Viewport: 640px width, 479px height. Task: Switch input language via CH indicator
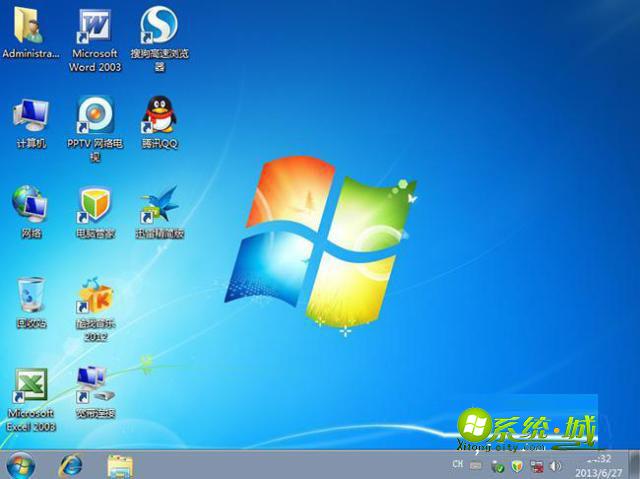458,465
